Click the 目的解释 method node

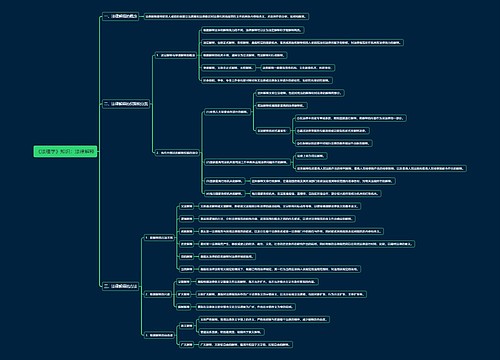click(187, 257)
